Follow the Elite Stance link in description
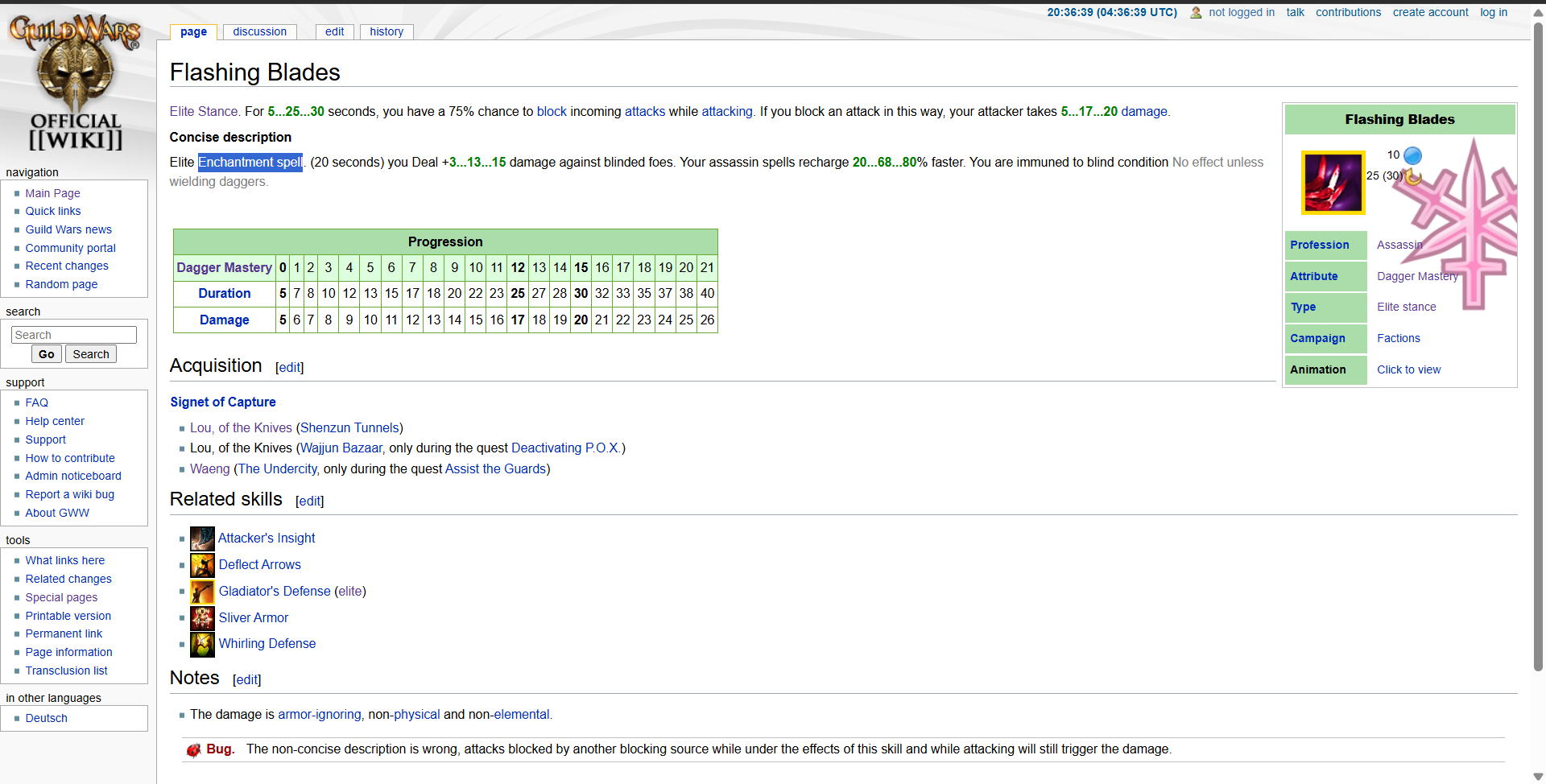1546x784 pixels. [204, 111]
